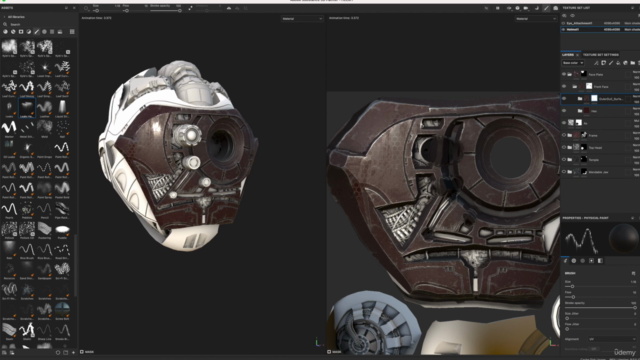Add a paint layer with the brush icon
The height and width of the screenshot is (360, 640).
[x=611, y=63]
